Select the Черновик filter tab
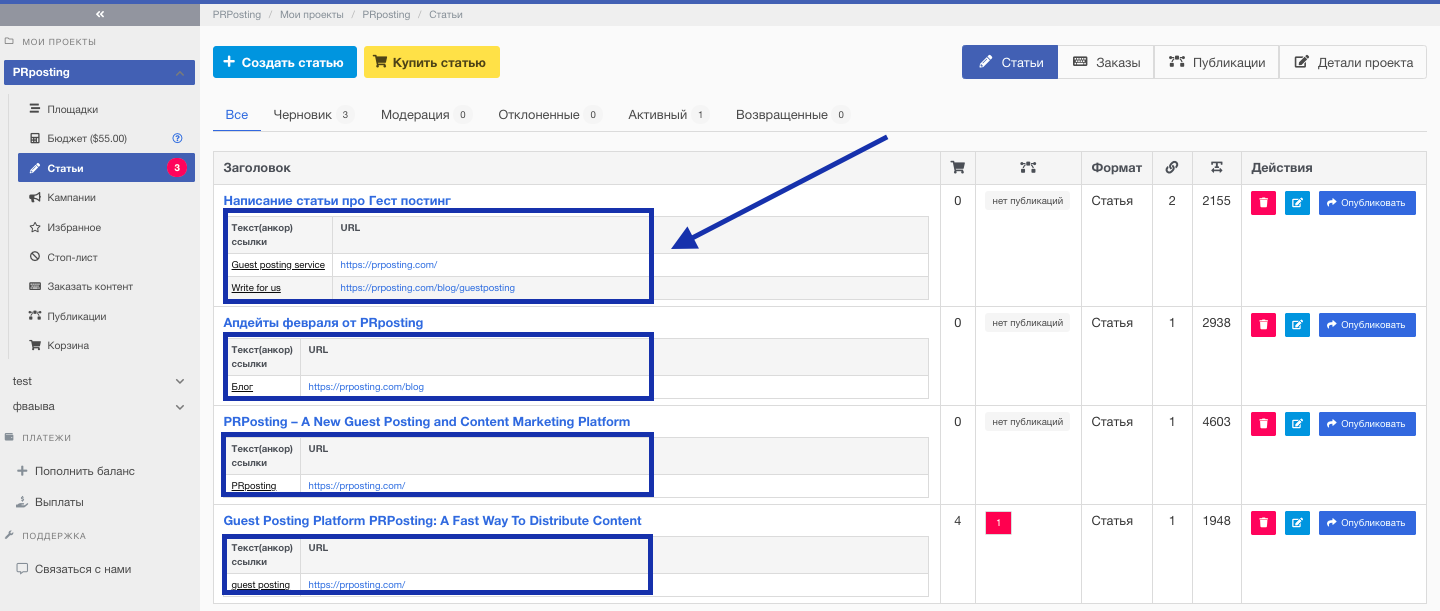This screenshot has width=1440, height=611. pos(313,115)
